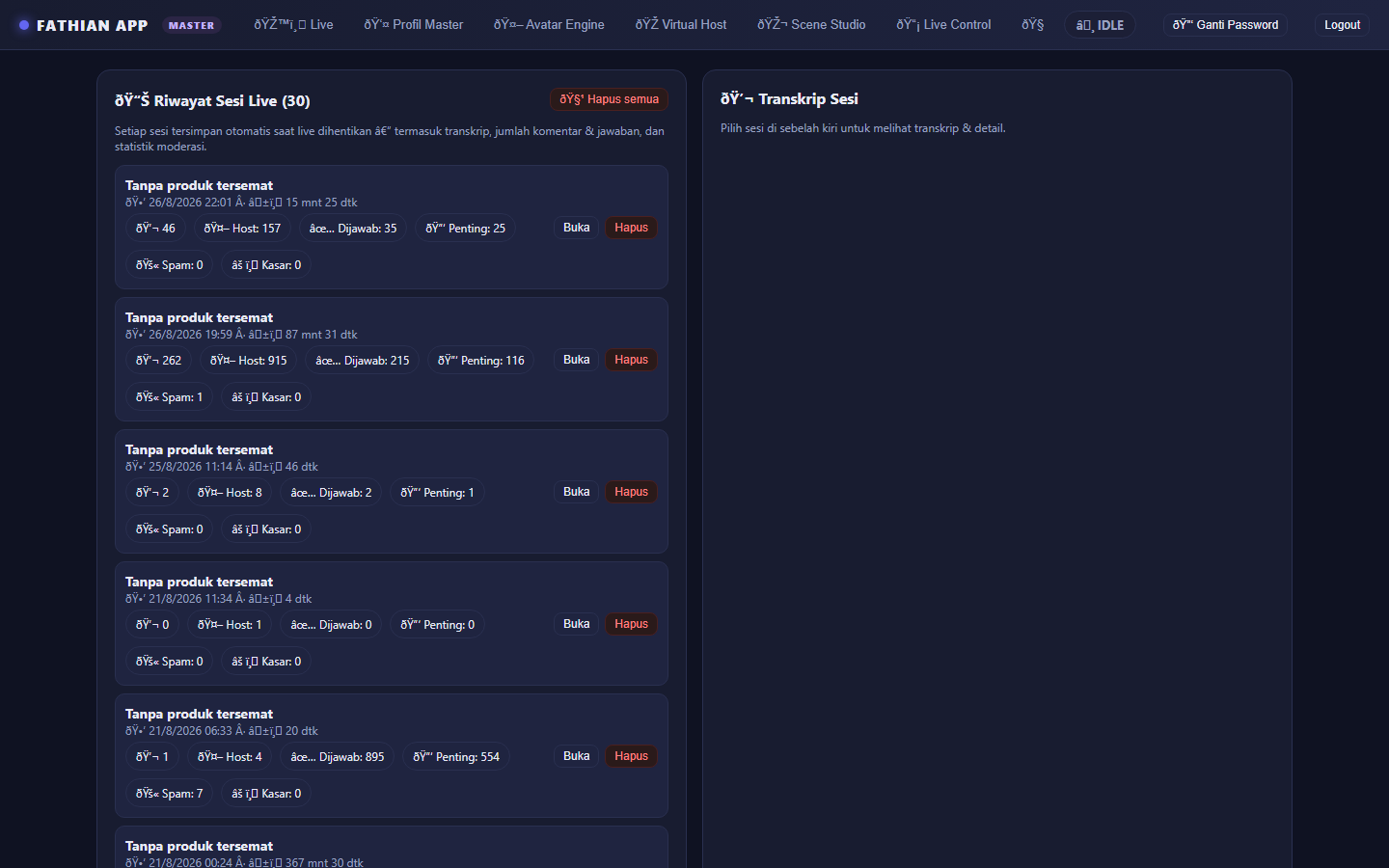Open the Scene Studio tab

coord(811,25)
